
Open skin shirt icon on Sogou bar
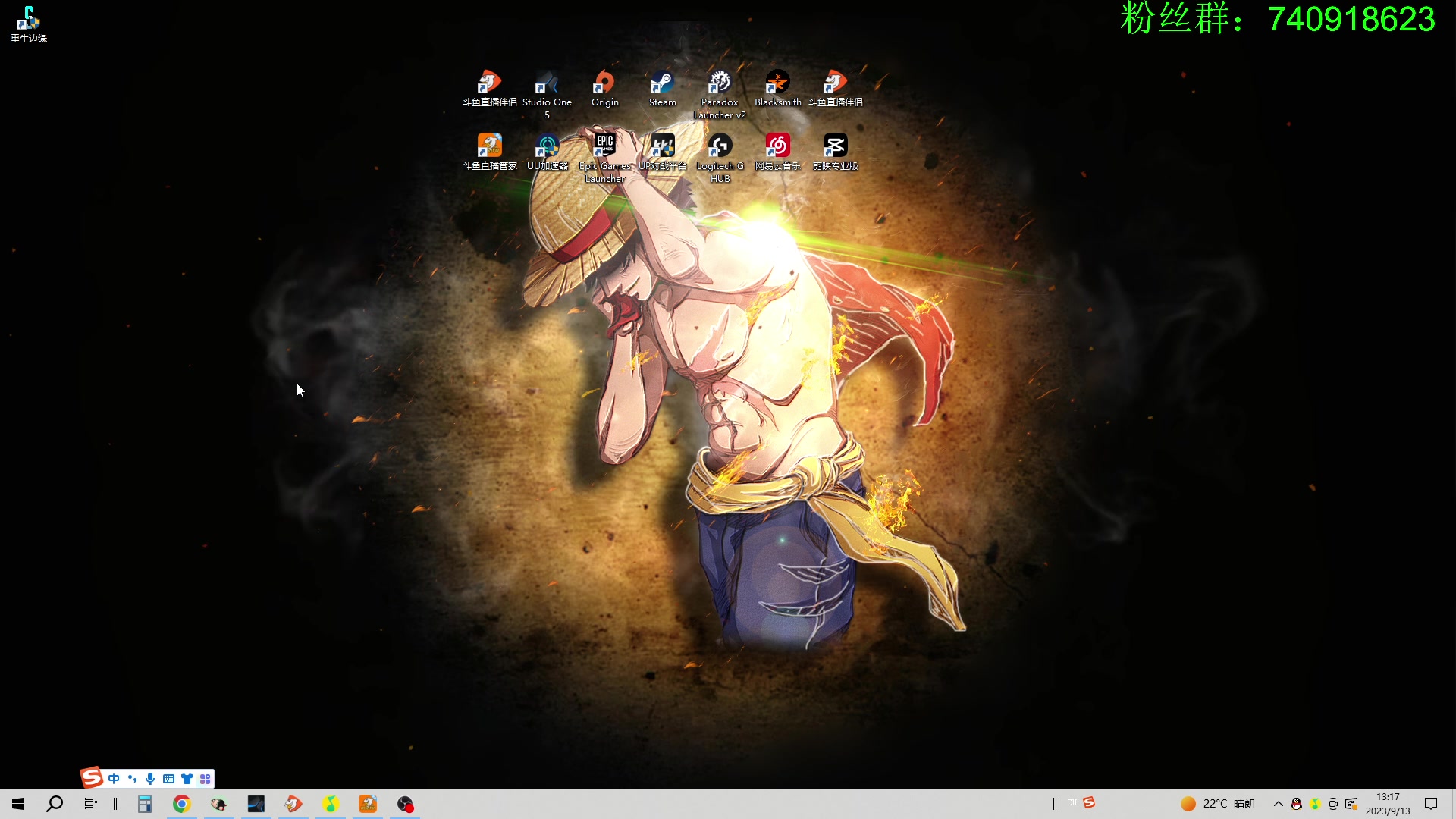[187, 779]
